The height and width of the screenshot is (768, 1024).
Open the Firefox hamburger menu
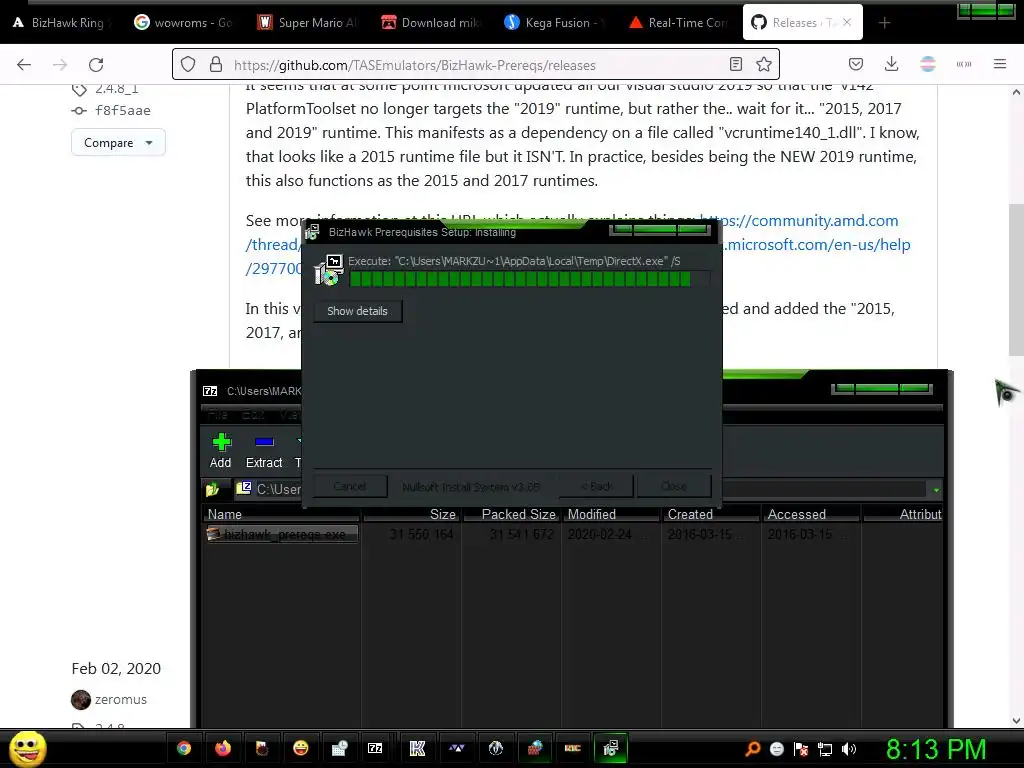point(1000,64)
